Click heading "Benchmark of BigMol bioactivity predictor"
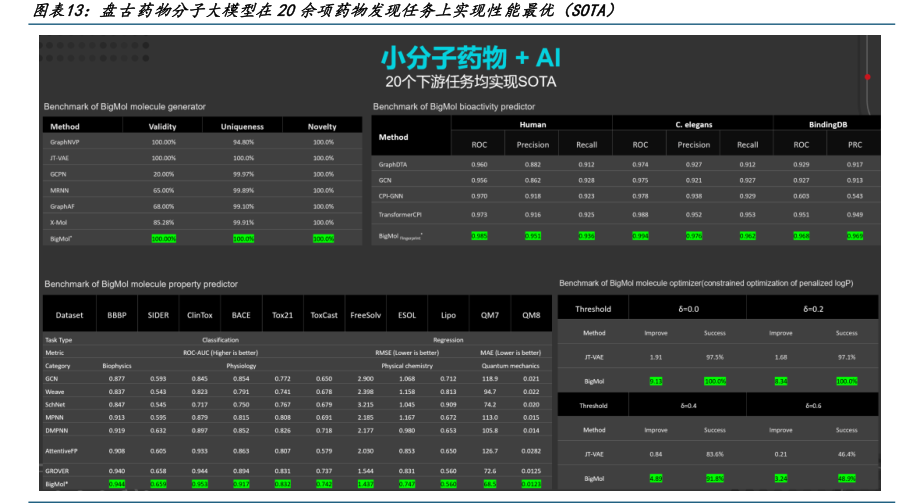The height and width of the screenshot is (504, 905). [454, 107]
